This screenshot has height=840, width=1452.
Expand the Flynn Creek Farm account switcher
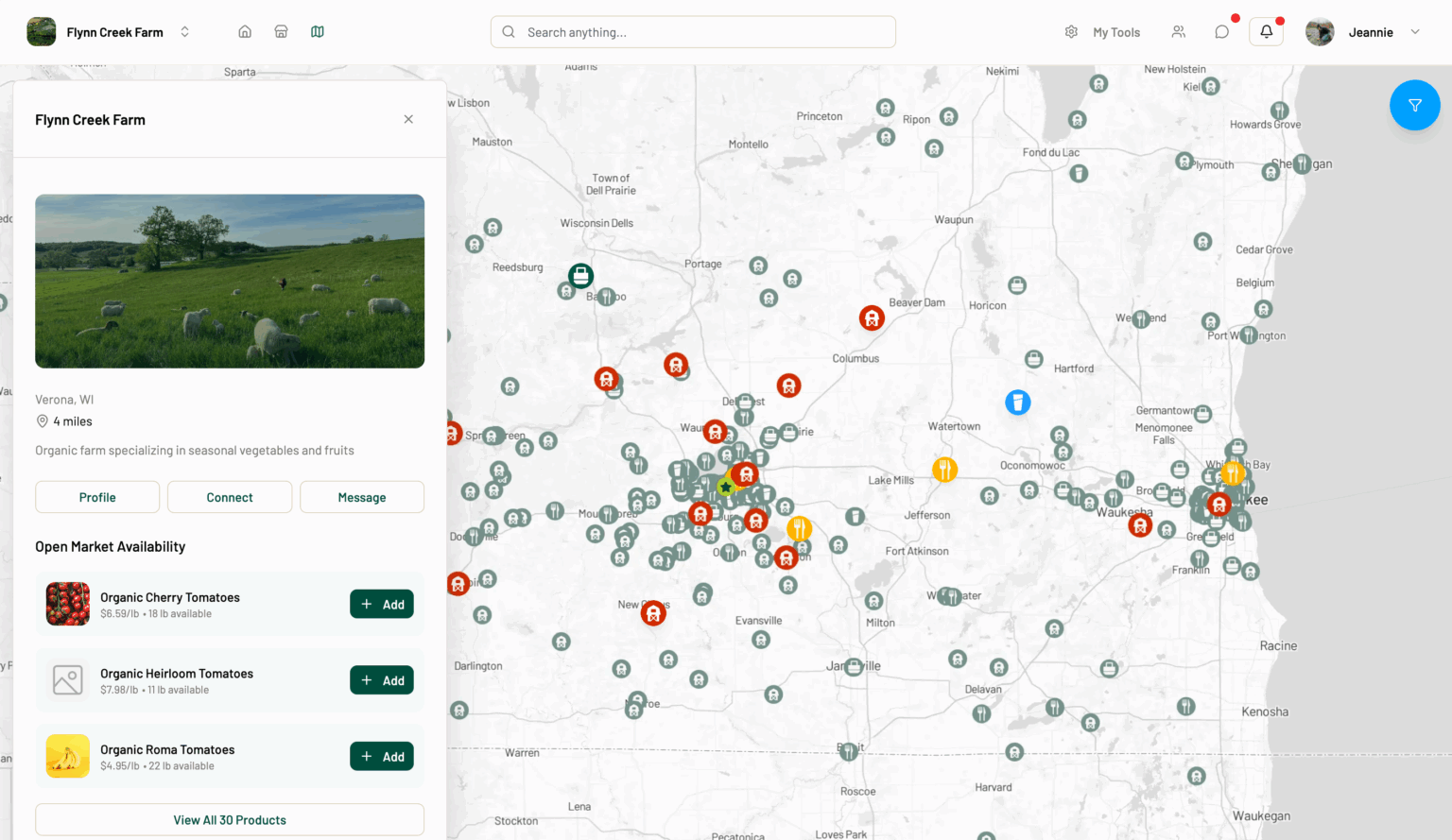pyautogui.click(x=185, y=32)
